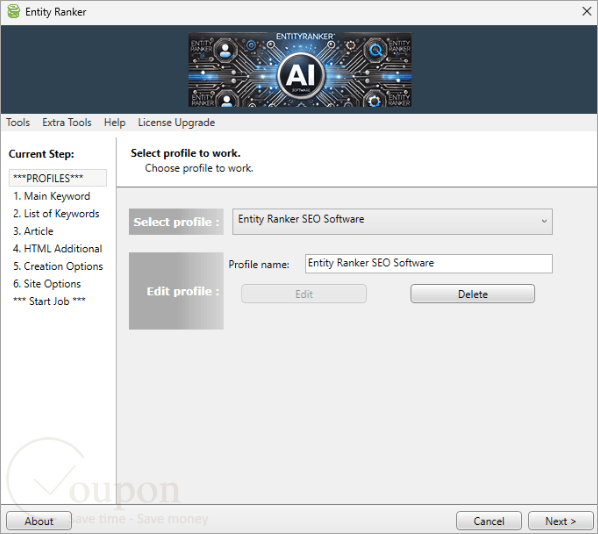The width and height of the screenshot is (598, 534).
Task: Click the Edit profile button
Action: [x=304, y=294]
